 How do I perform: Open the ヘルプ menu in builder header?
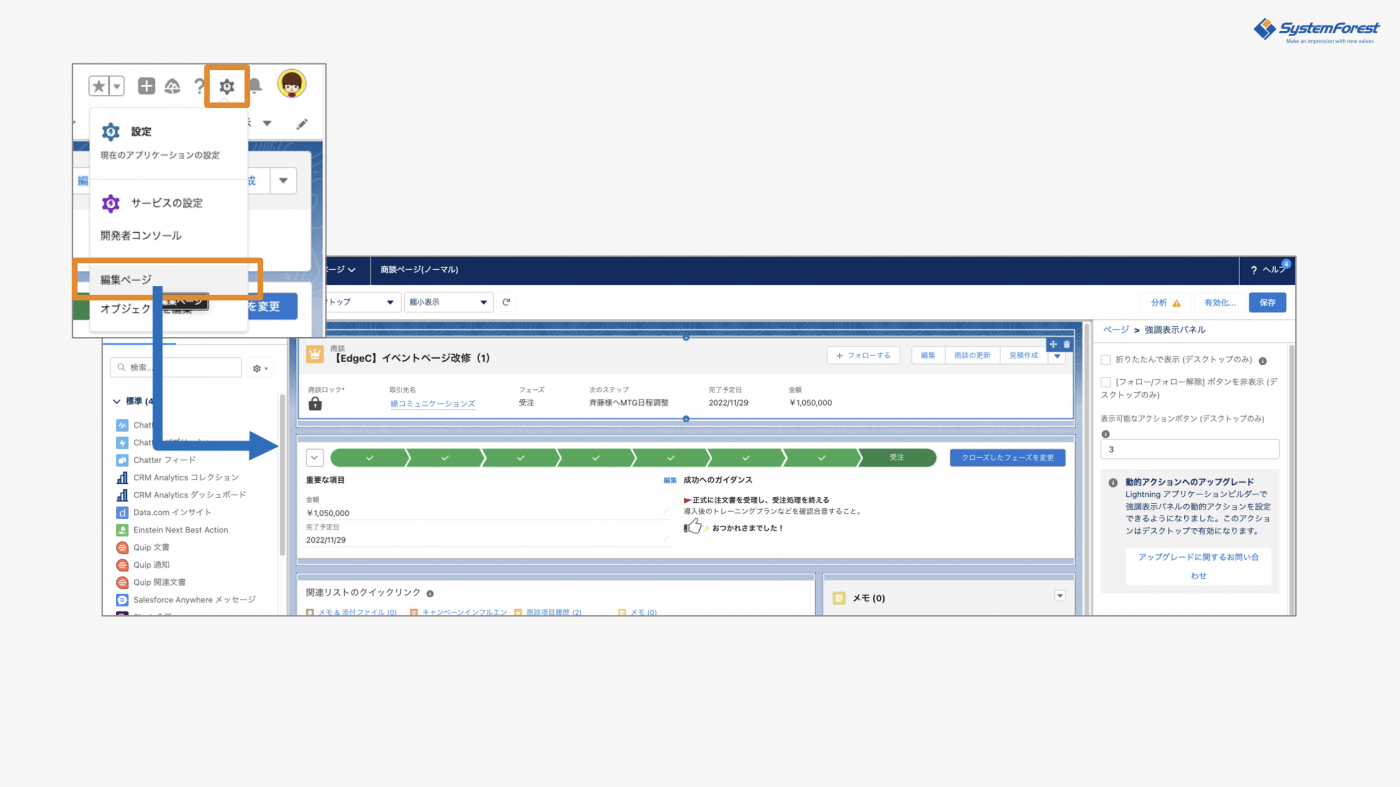pyautogui.click(x=1266, y=270)
